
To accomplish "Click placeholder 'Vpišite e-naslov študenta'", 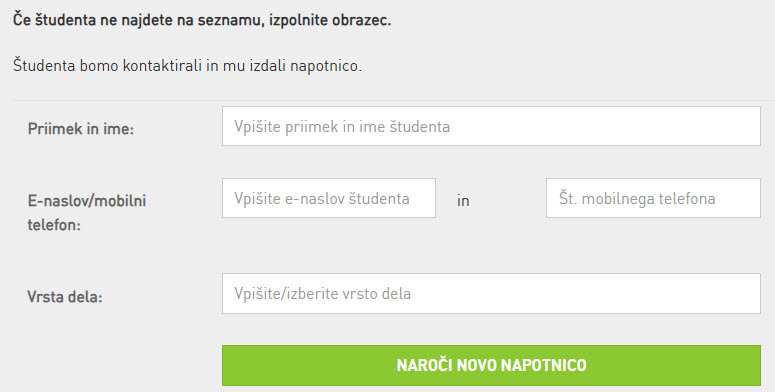I will 322,199.
